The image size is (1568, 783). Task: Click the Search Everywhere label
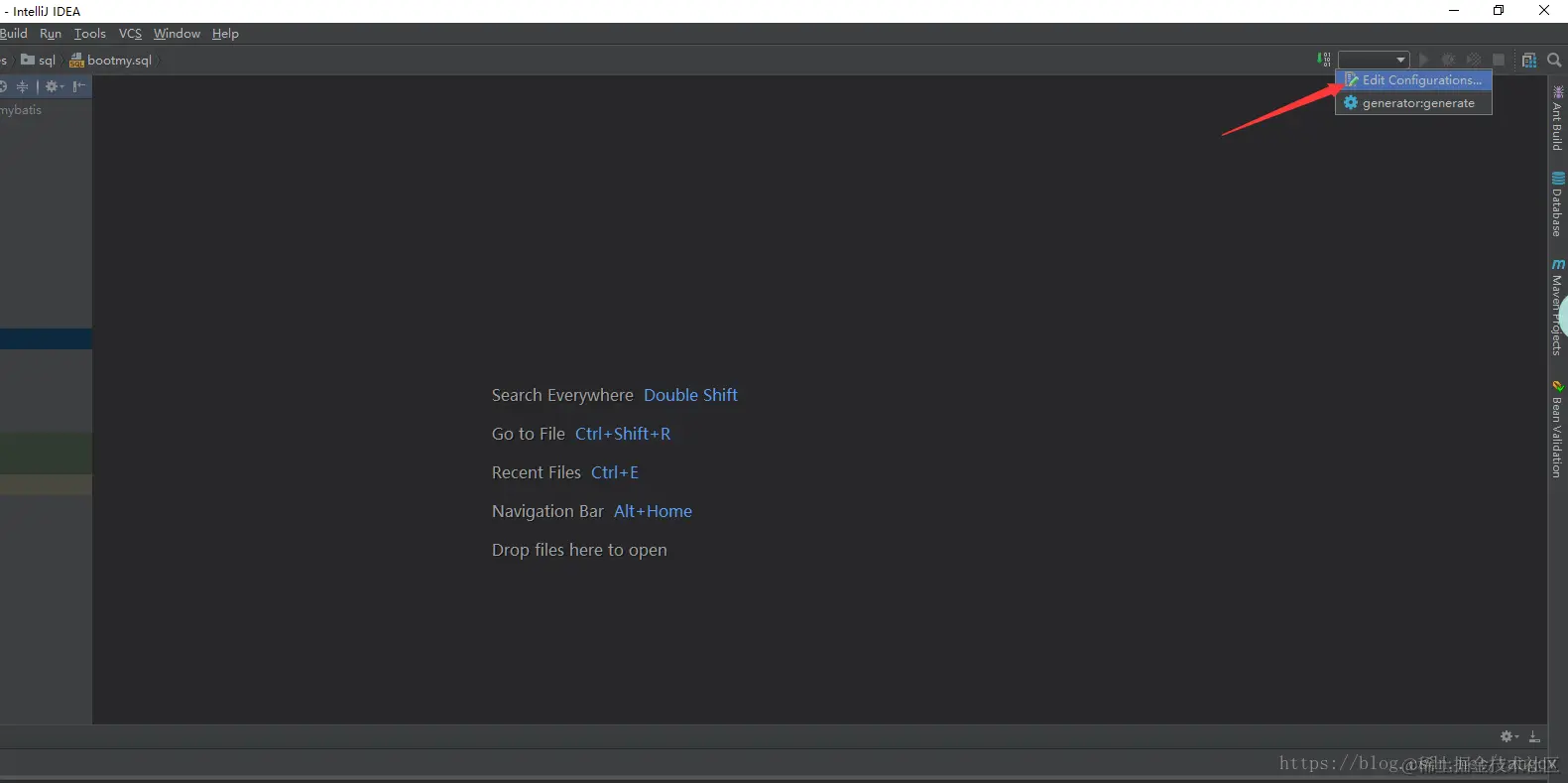562,395
